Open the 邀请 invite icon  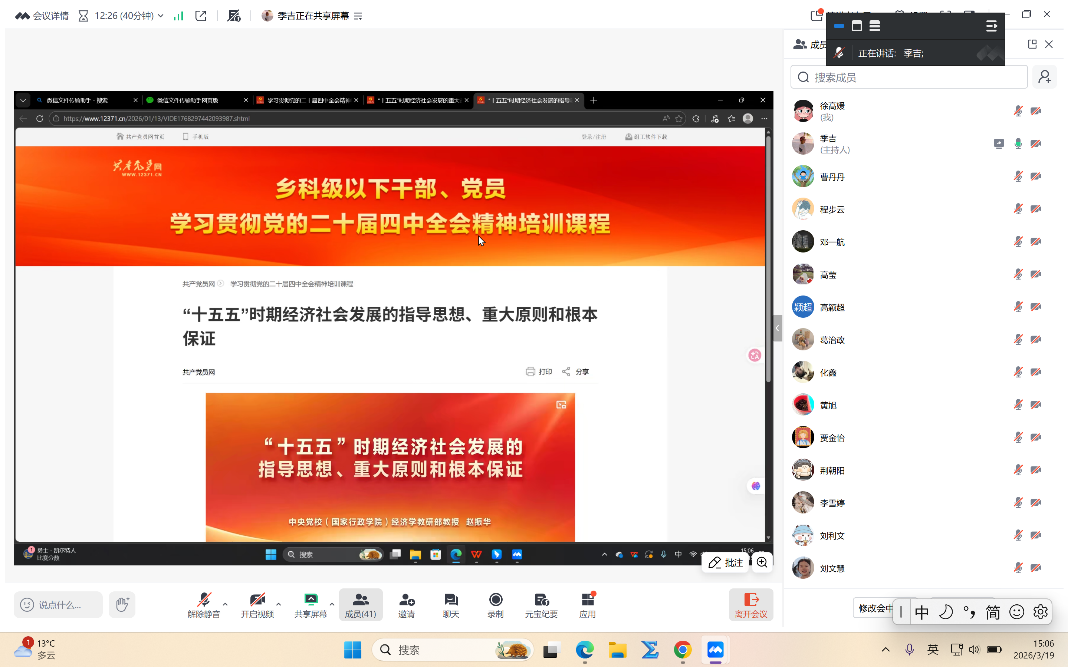pos(407,604)
